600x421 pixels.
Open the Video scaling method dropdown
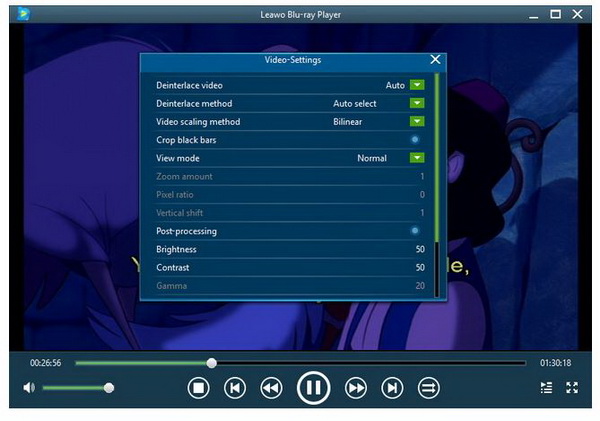pos(417,122)
